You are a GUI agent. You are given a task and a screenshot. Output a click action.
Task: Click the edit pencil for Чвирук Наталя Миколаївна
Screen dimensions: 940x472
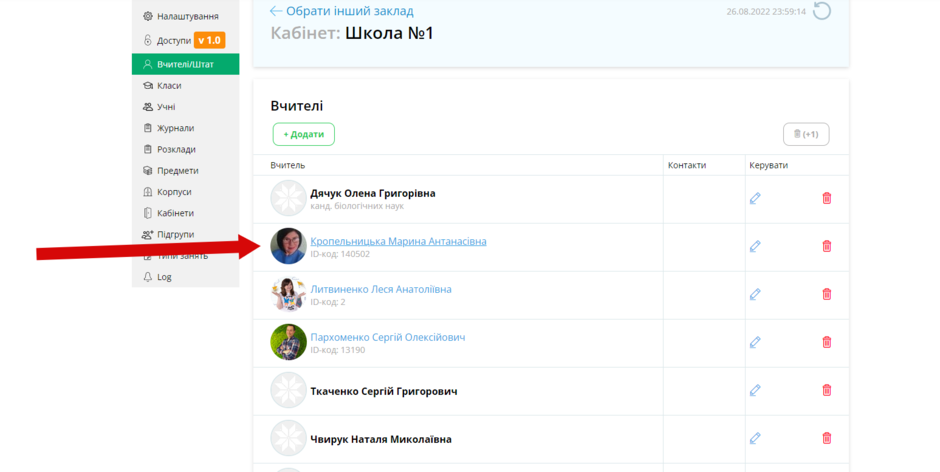(x=755, y=438)
